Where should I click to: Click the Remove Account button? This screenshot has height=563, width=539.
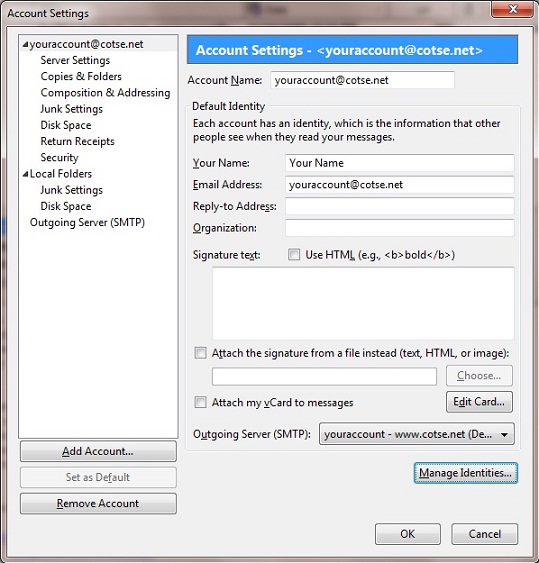(x=98, y=503)
